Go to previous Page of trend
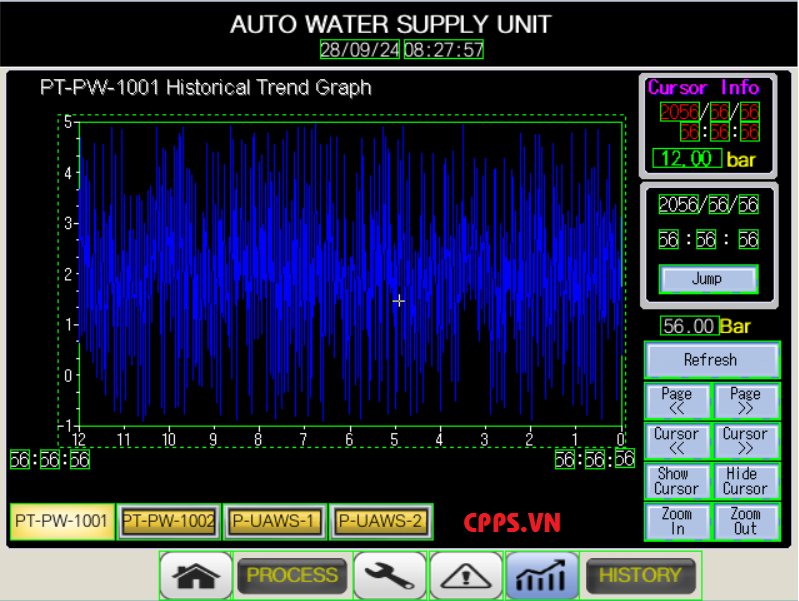This screenshot has height=601, width=799. click(x=677, y=401)
